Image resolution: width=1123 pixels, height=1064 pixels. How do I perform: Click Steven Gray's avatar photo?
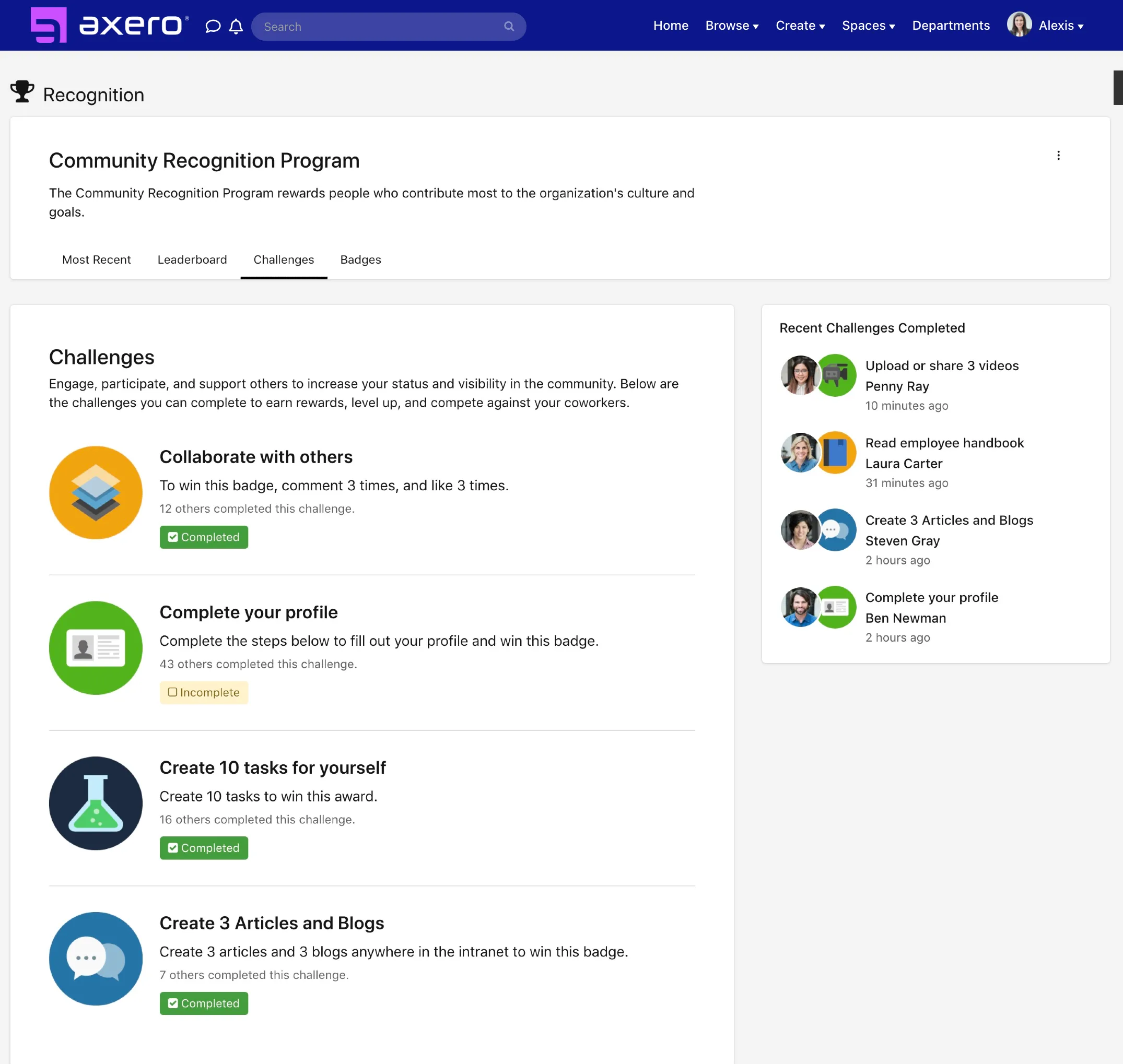point(800,530)
